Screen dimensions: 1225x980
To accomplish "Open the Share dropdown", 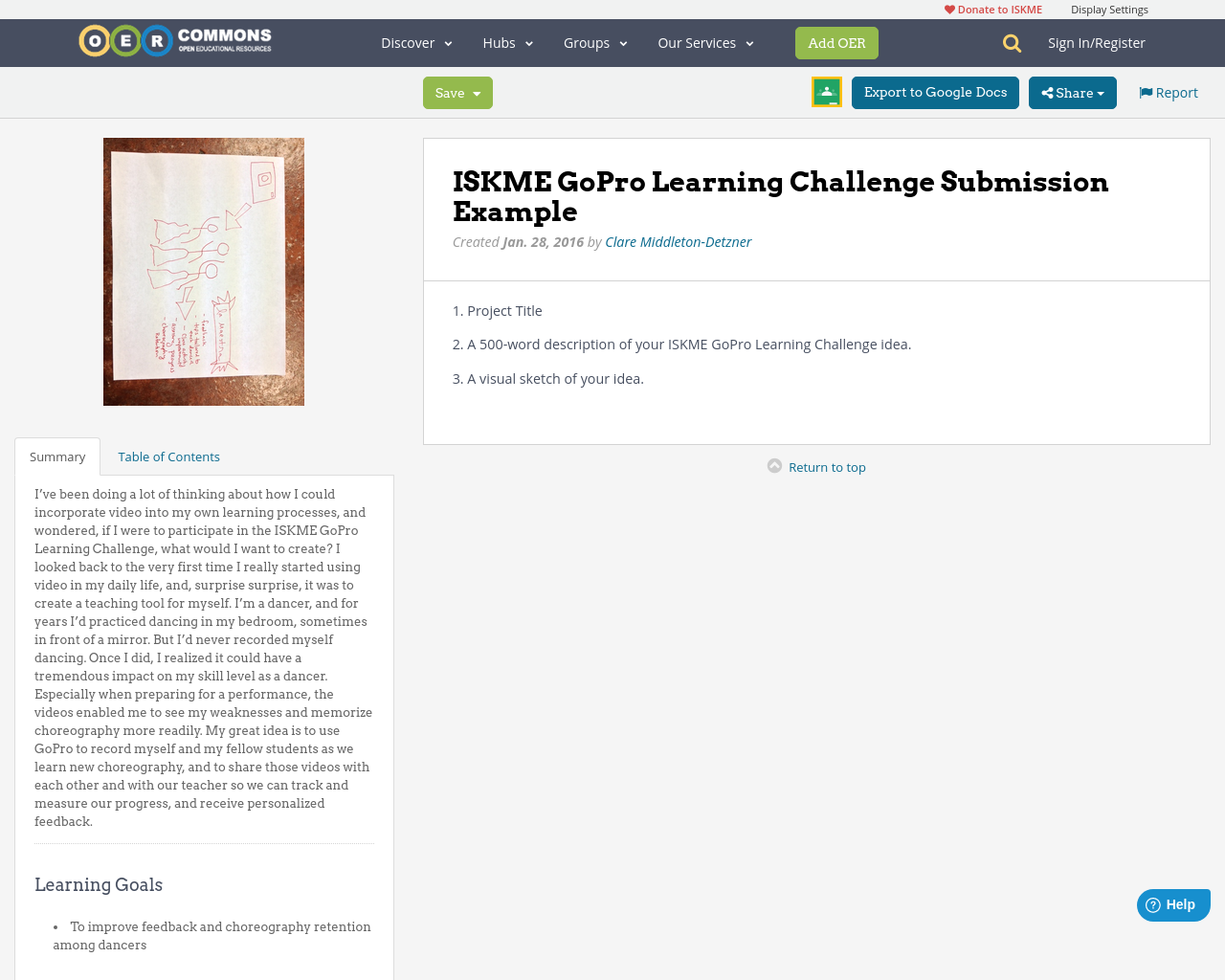I will pyautogui.click(x=1070, y=91).
